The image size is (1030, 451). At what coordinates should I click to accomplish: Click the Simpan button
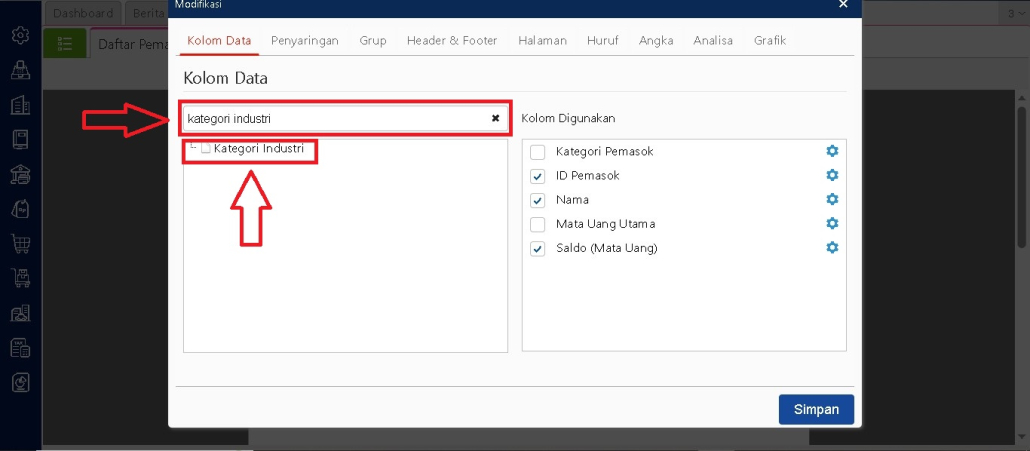click(x=816, y=409)
